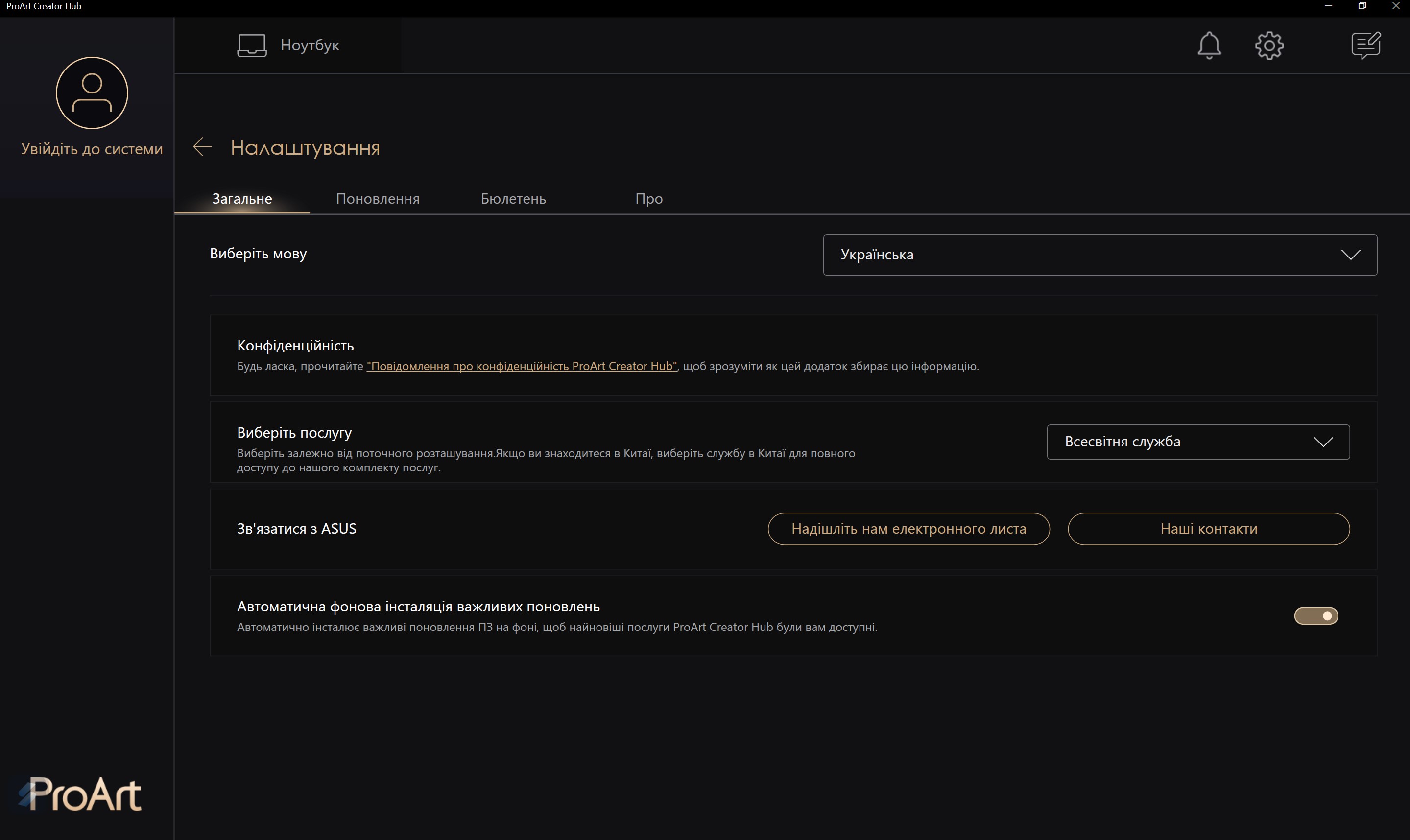Select the Загальне tab
Viewport: 1410px width, 840px height.
coord(242,199)
